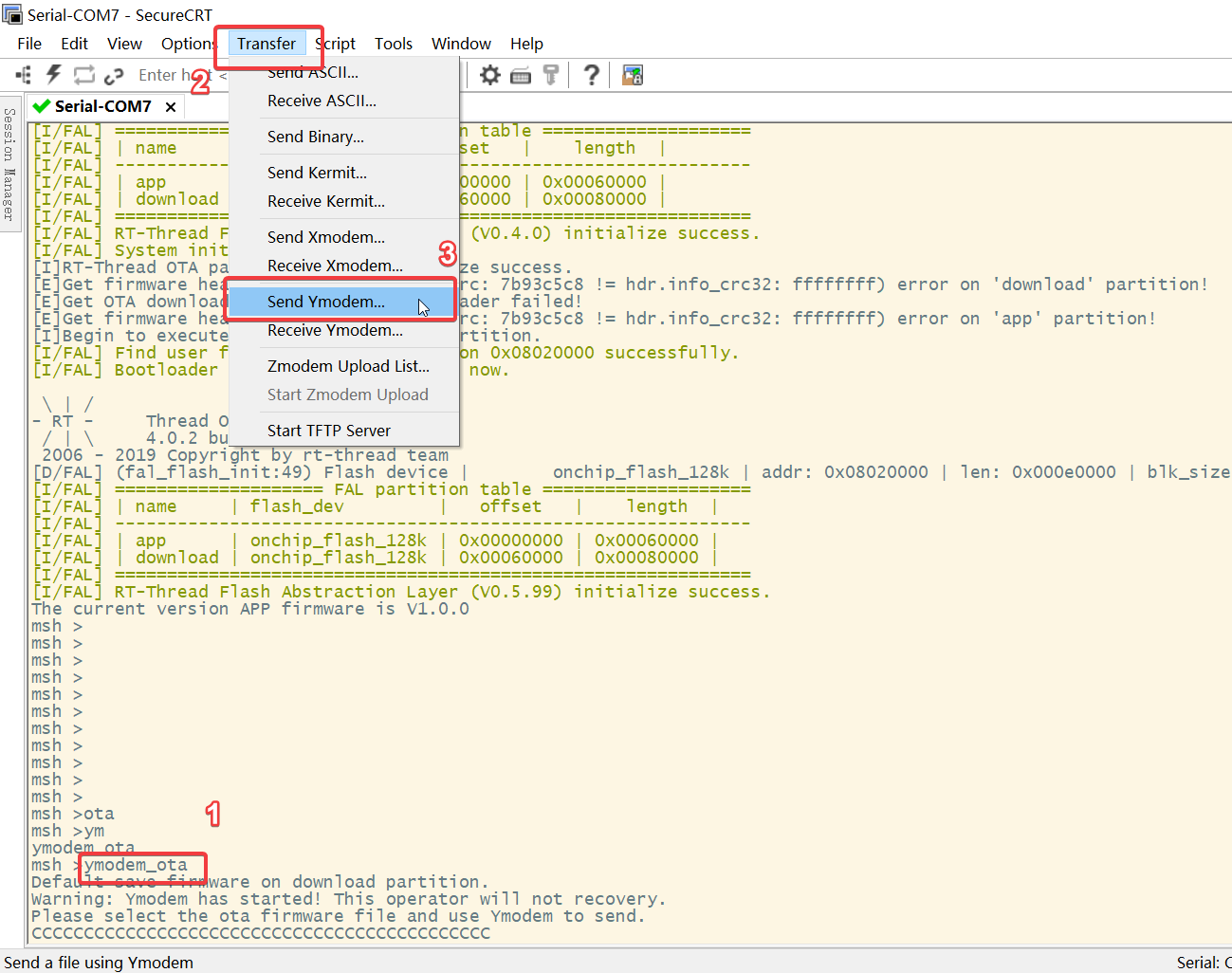Viewport: 1232px width, 973px height.
Task: Select the Serial-COM7 tab
Action: [103, 106]
